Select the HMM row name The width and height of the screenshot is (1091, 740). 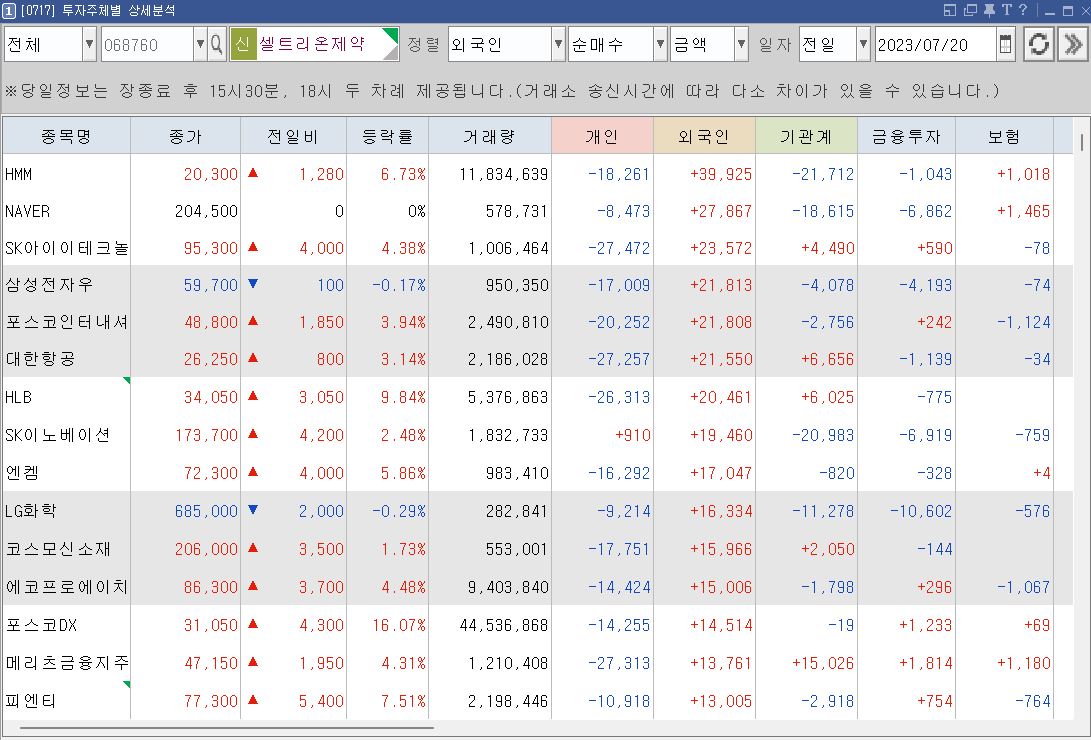[x=19, y=174]
